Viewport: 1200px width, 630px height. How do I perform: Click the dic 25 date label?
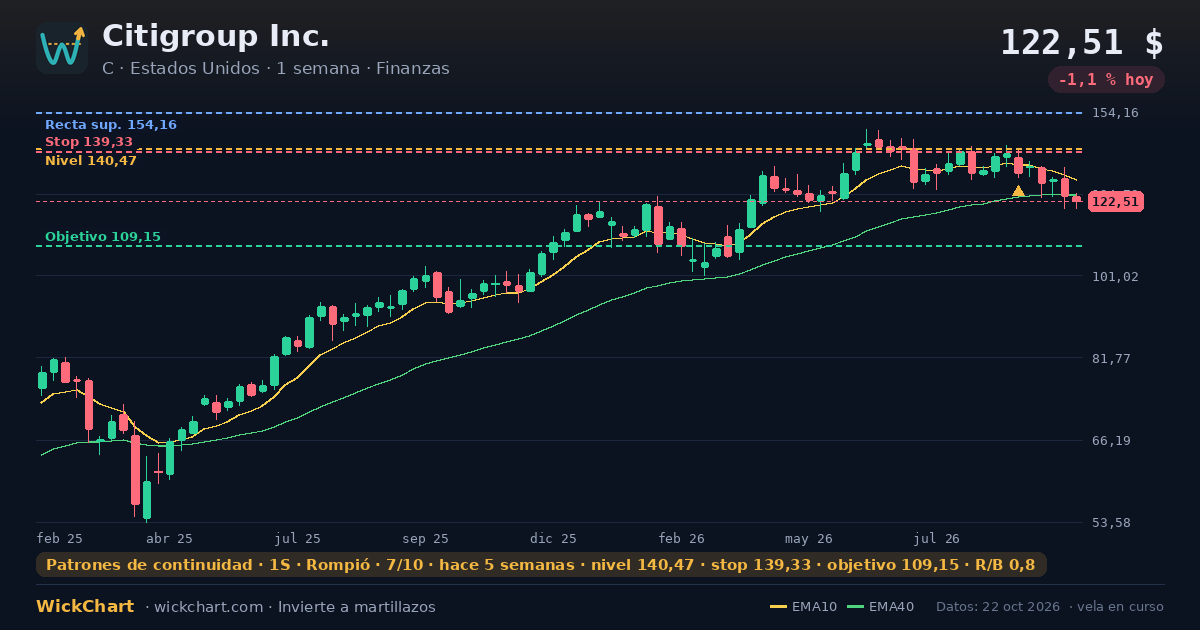[553, 538]
